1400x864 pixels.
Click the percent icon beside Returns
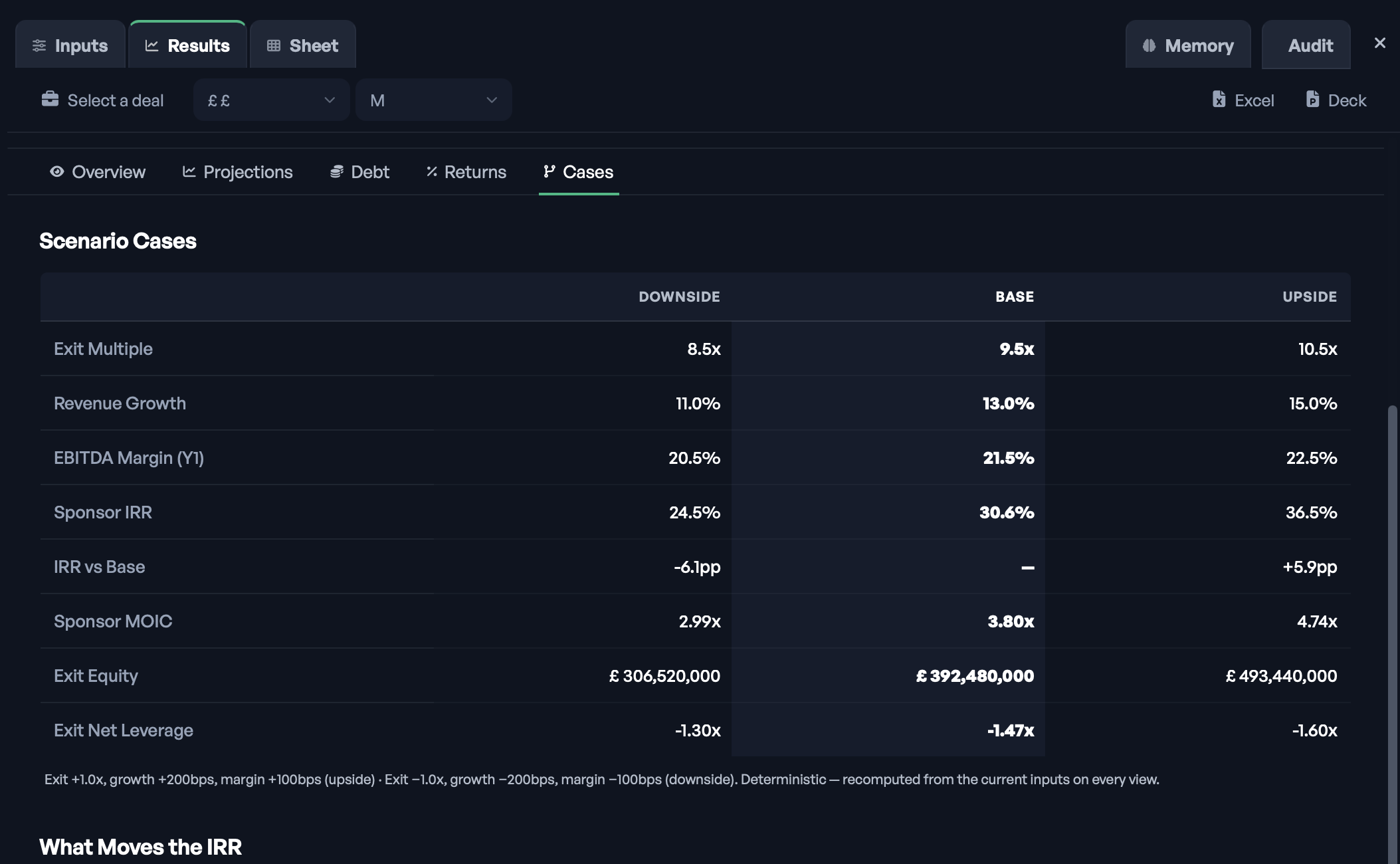432,171
